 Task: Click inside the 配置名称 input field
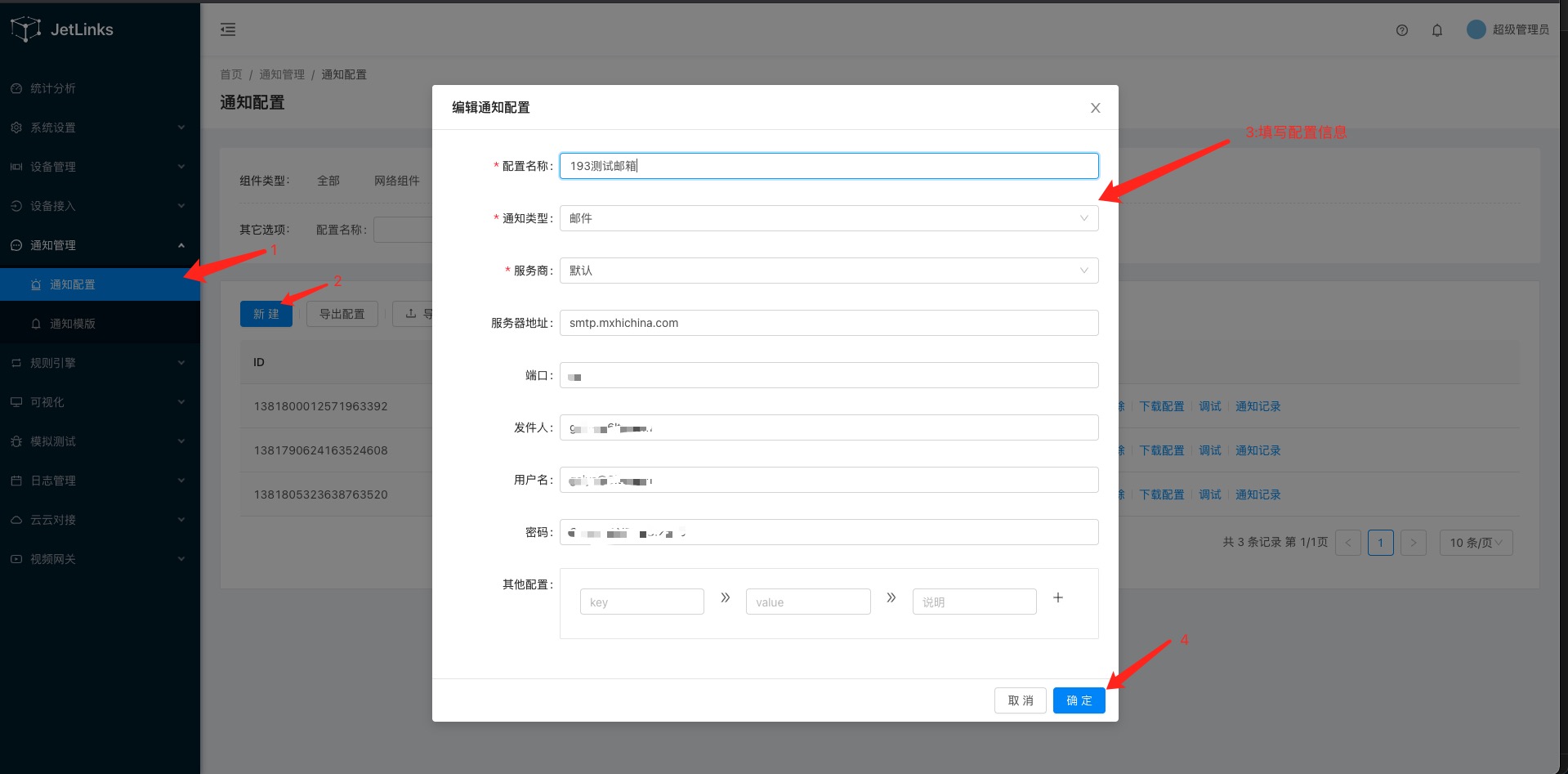828,165
